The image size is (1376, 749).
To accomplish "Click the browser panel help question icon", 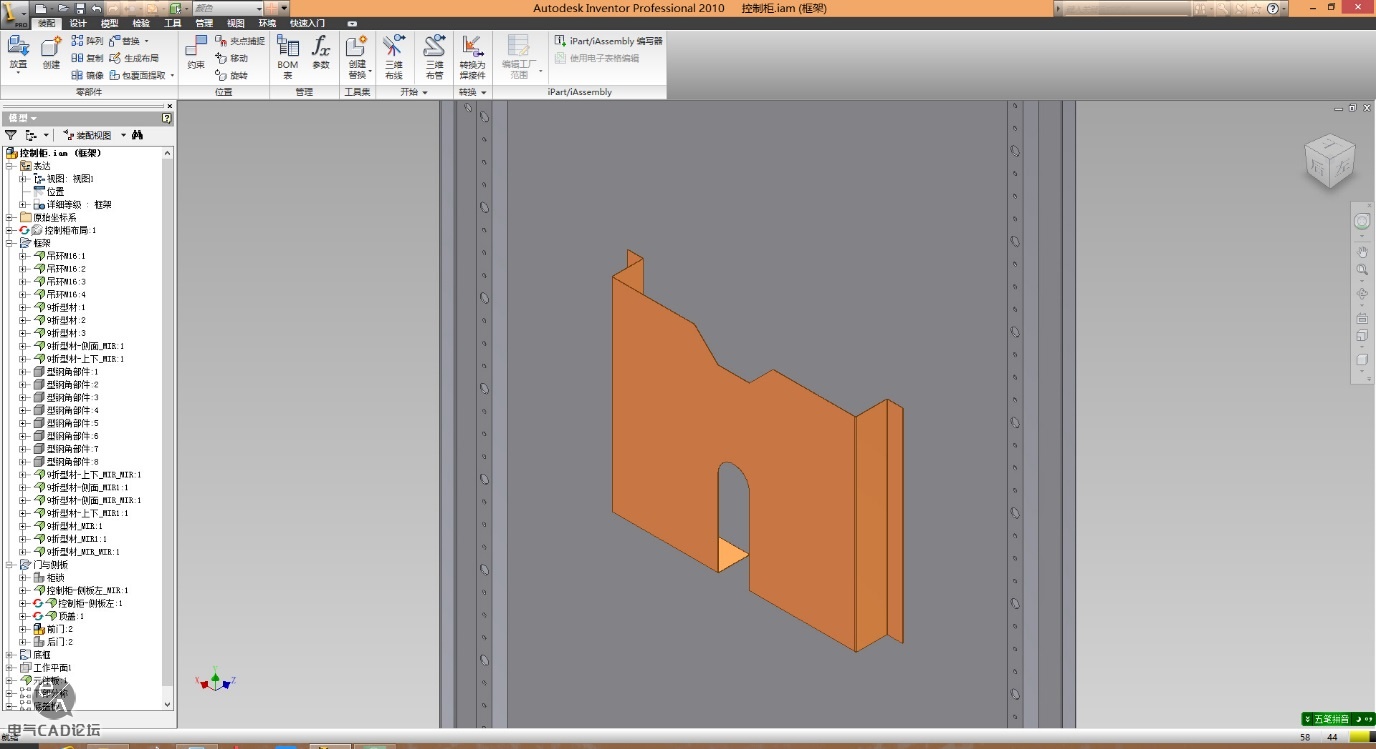I will tap(167, 118).
